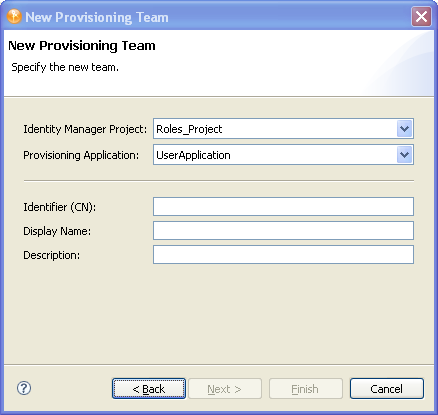438x415 pixels.
Task: Go back with the Back button
Action: (149, 389)
